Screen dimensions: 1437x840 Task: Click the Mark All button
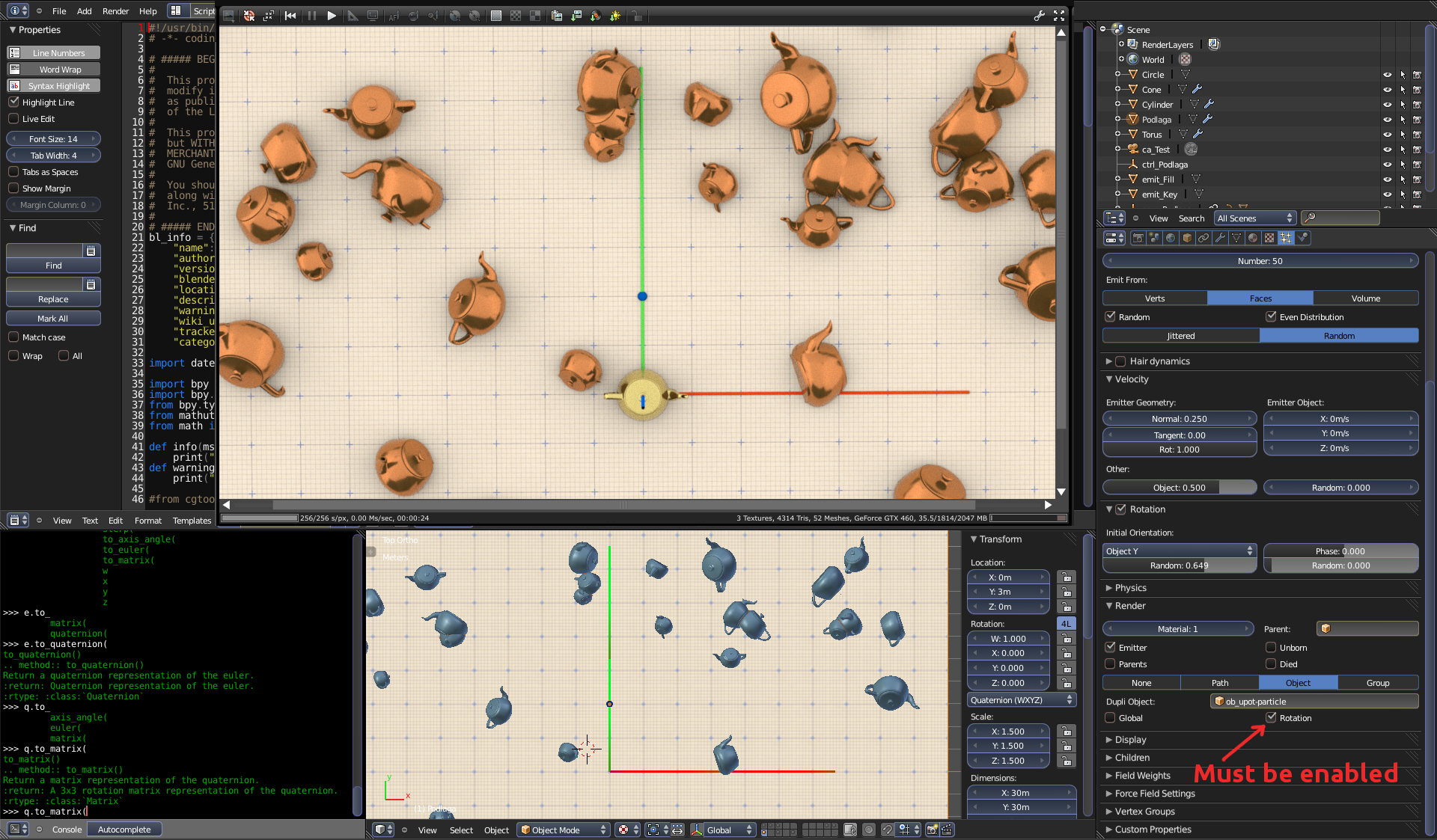point(53,319)
